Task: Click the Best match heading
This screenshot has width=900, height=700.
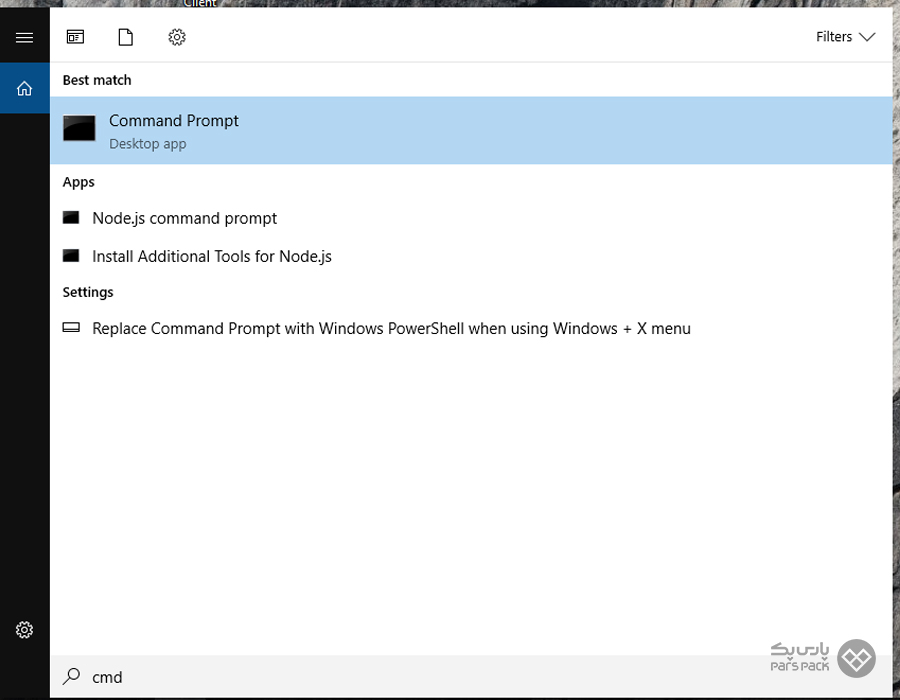Action: (x=97, y=80)
